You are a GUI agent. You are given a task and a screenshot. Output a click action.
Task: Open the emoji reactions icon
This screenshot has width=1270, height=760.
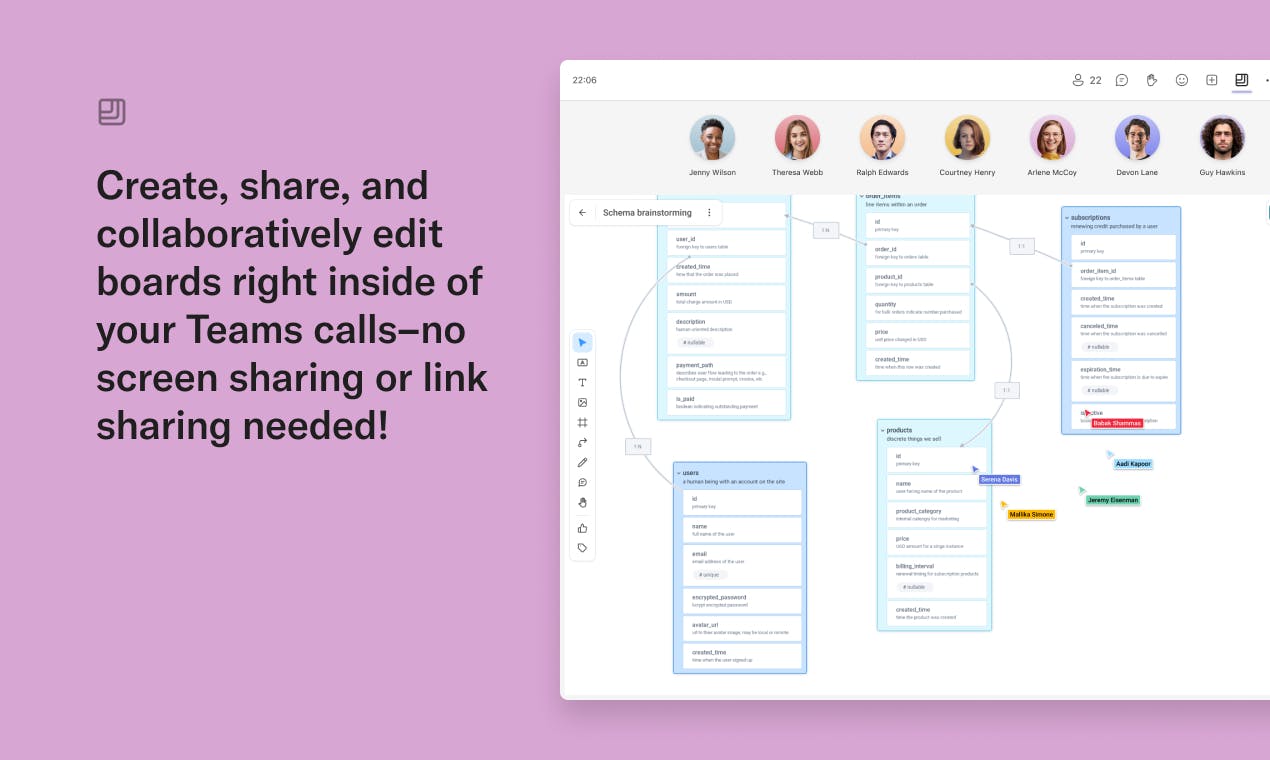coord(1182,80)
